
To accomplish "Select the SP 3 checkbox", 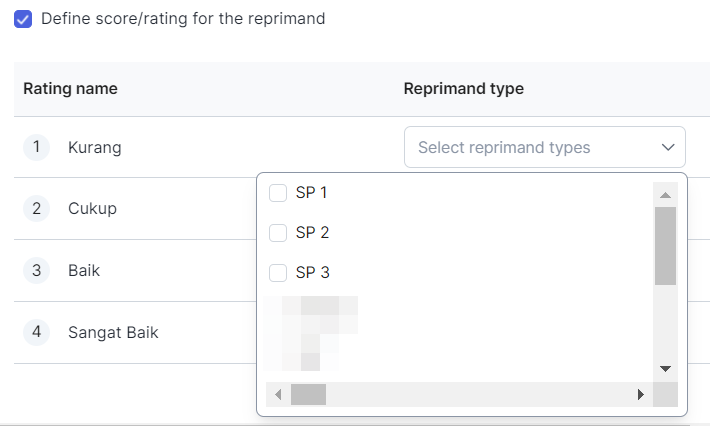I will pyautogui.click(x=279, y=273).
